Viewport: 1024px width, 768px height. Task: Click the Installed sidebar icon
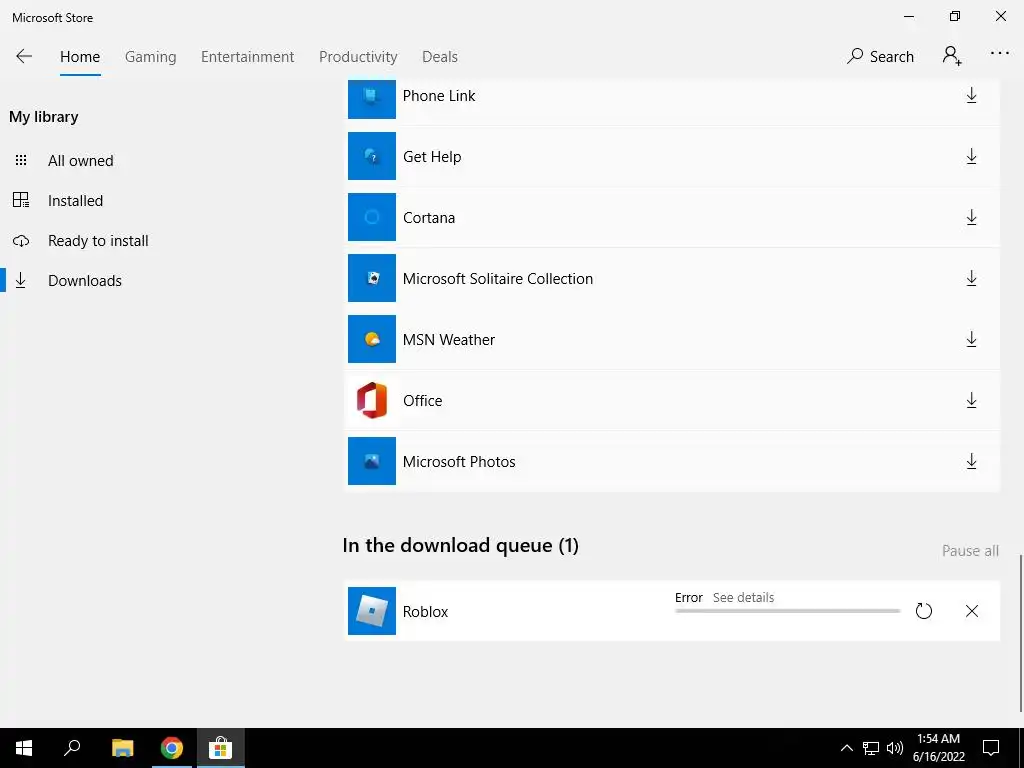pos(21,200)
